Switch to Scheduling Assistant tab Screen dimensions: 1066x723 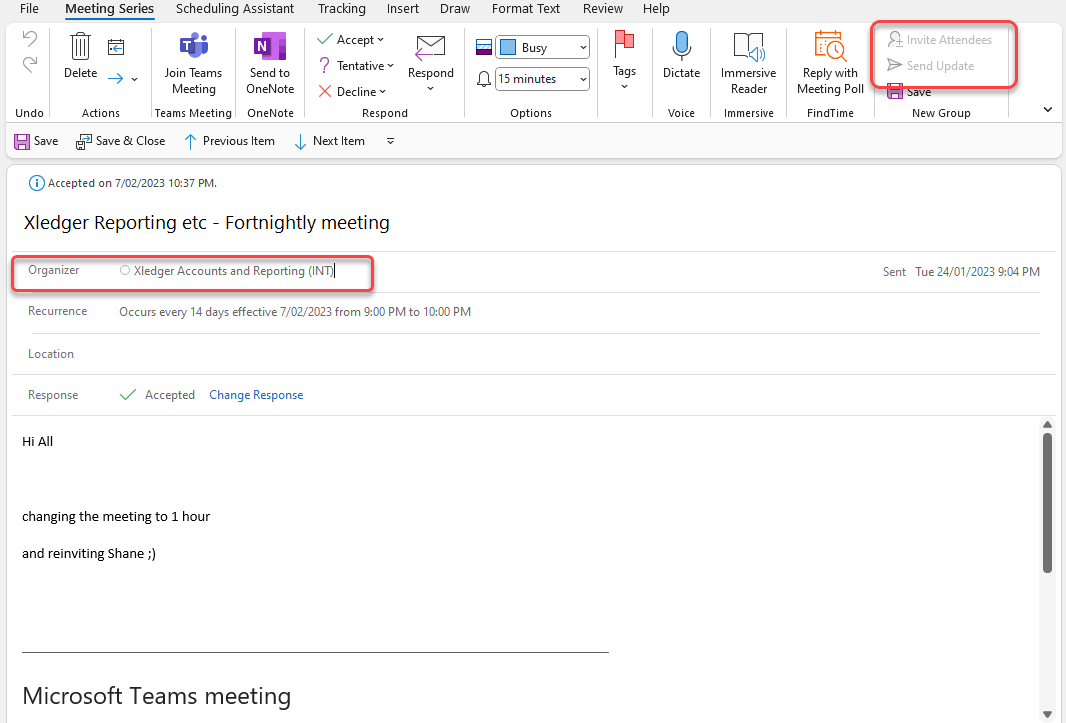(x=235, y=9)
